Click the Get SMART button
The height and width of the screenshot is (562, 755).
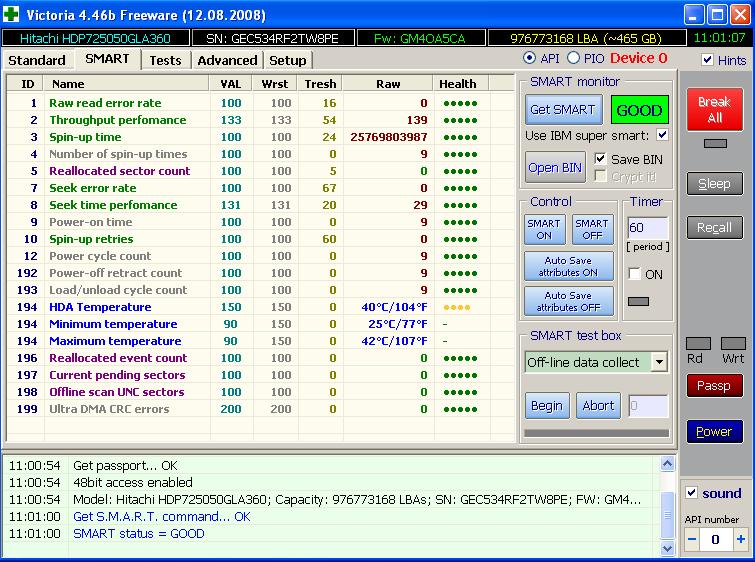[562, 110]
